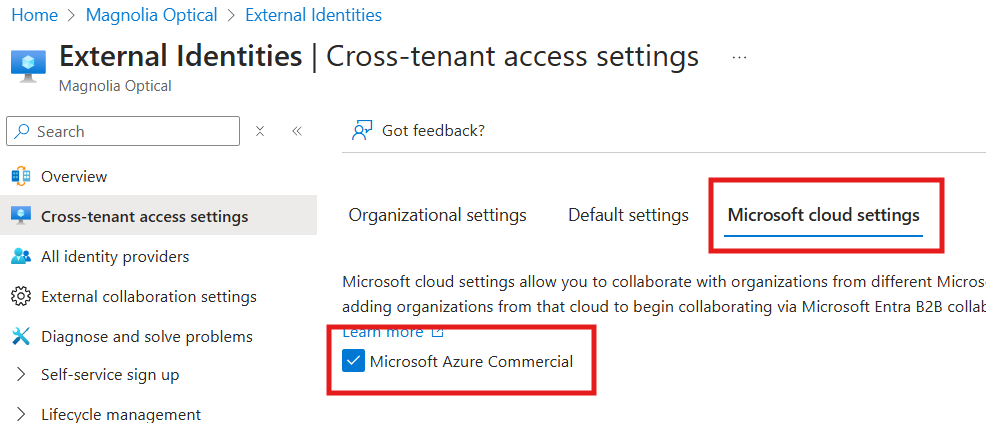Expand the Lifecycle management section
This screenshot has height=423, width=986.
(x=21, y=414)
